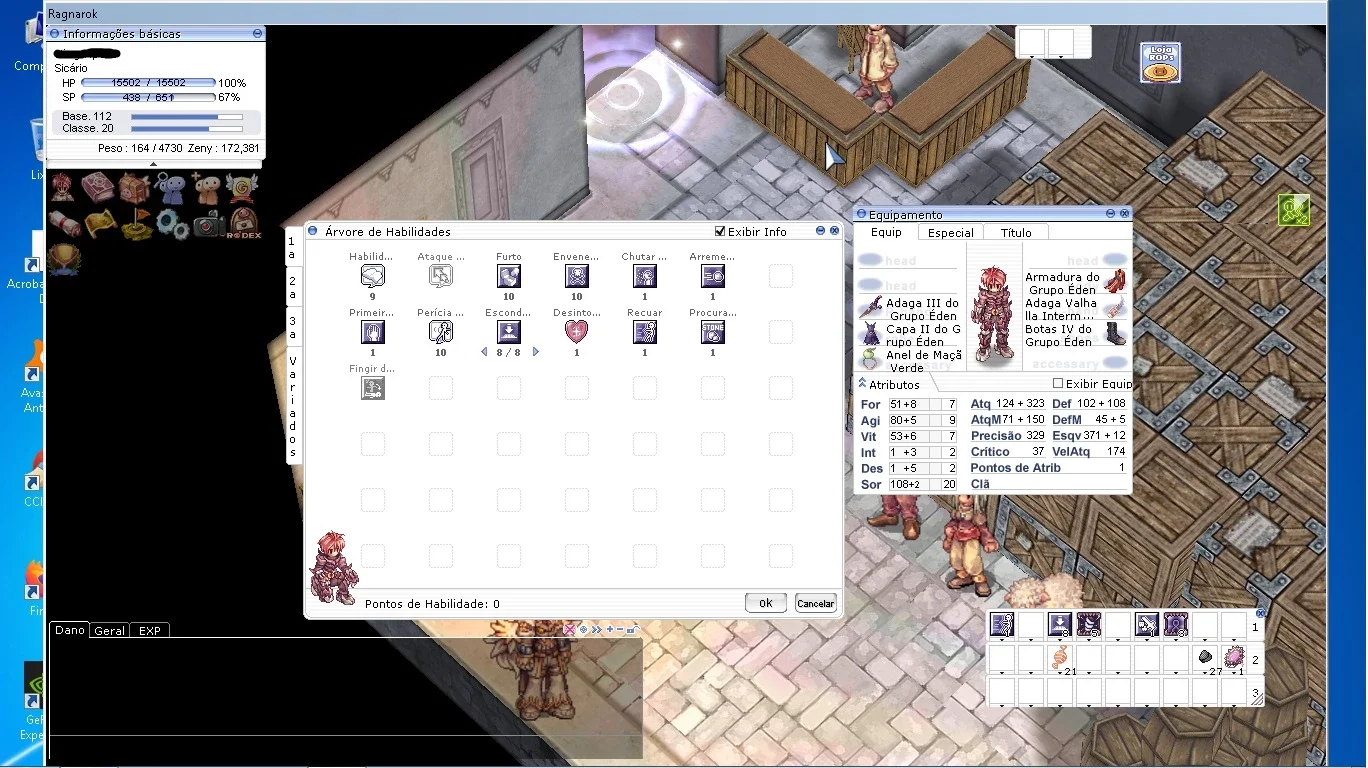Increase Escond... skill level with right arrow
The height and width of the screenshot is (768, 1368).
click(536, 352)
